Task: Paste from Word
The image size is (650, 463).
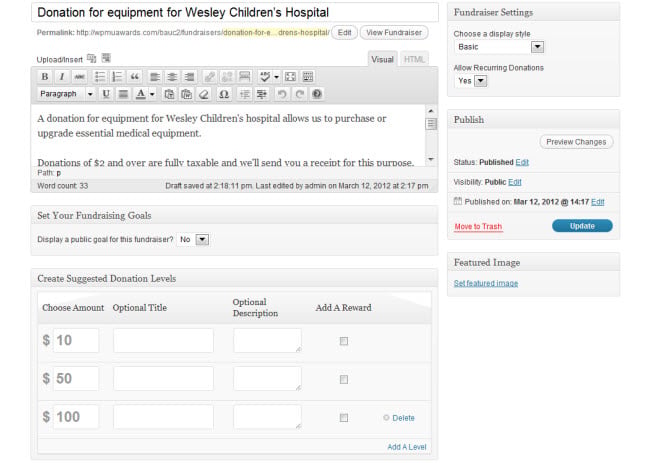Action: 187,94
